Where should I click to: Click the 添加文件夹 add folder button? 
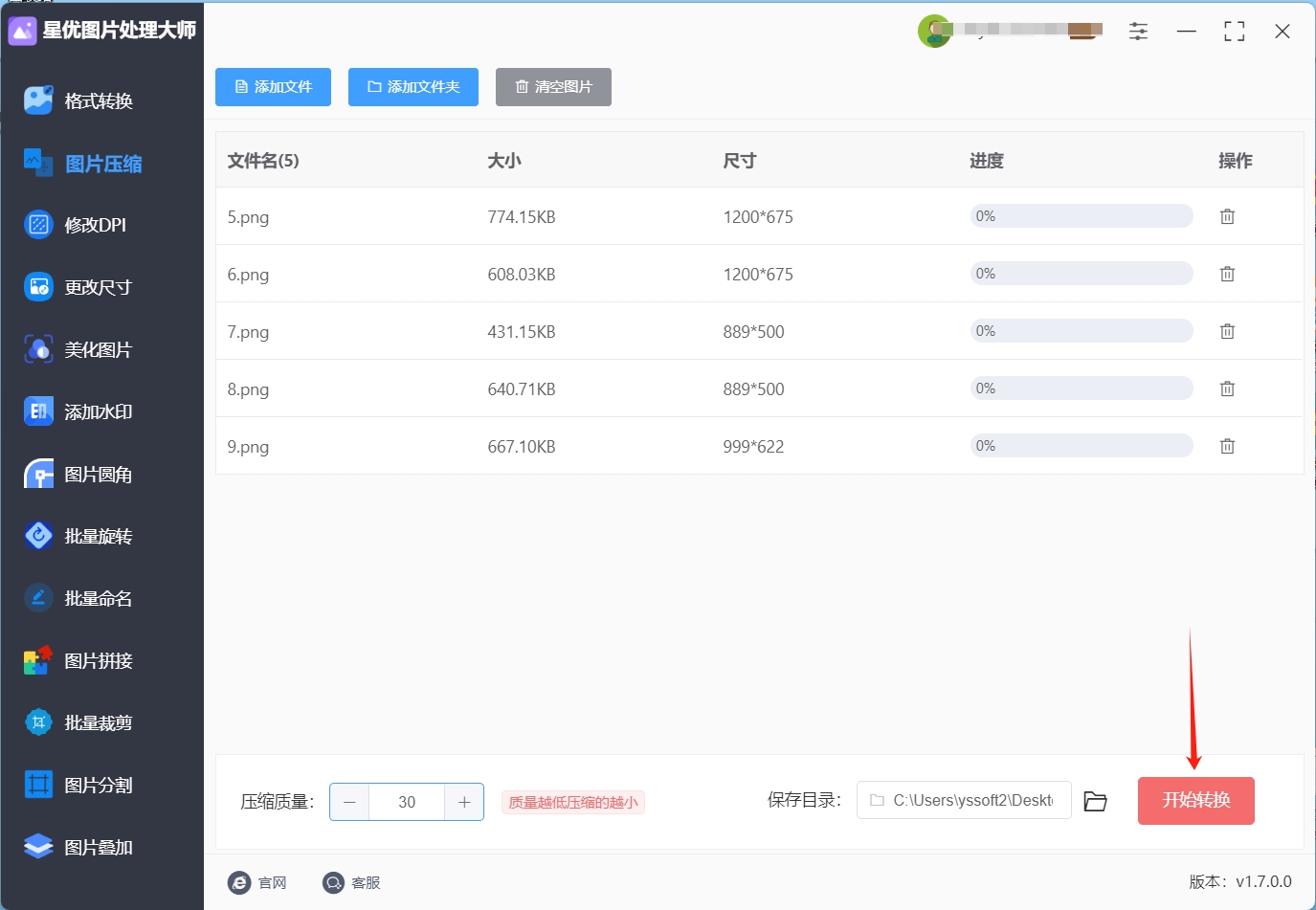tap(413, 87)
